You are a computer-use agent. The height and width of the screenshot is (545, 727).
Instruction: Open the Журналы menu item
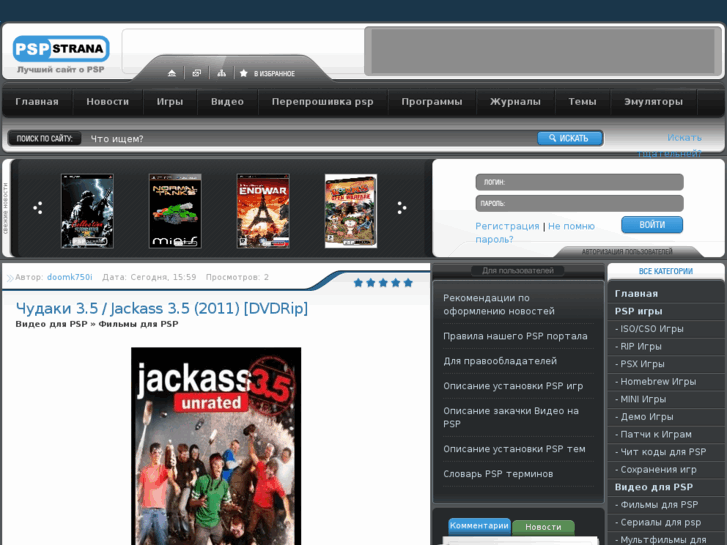[x=515, y=102]
